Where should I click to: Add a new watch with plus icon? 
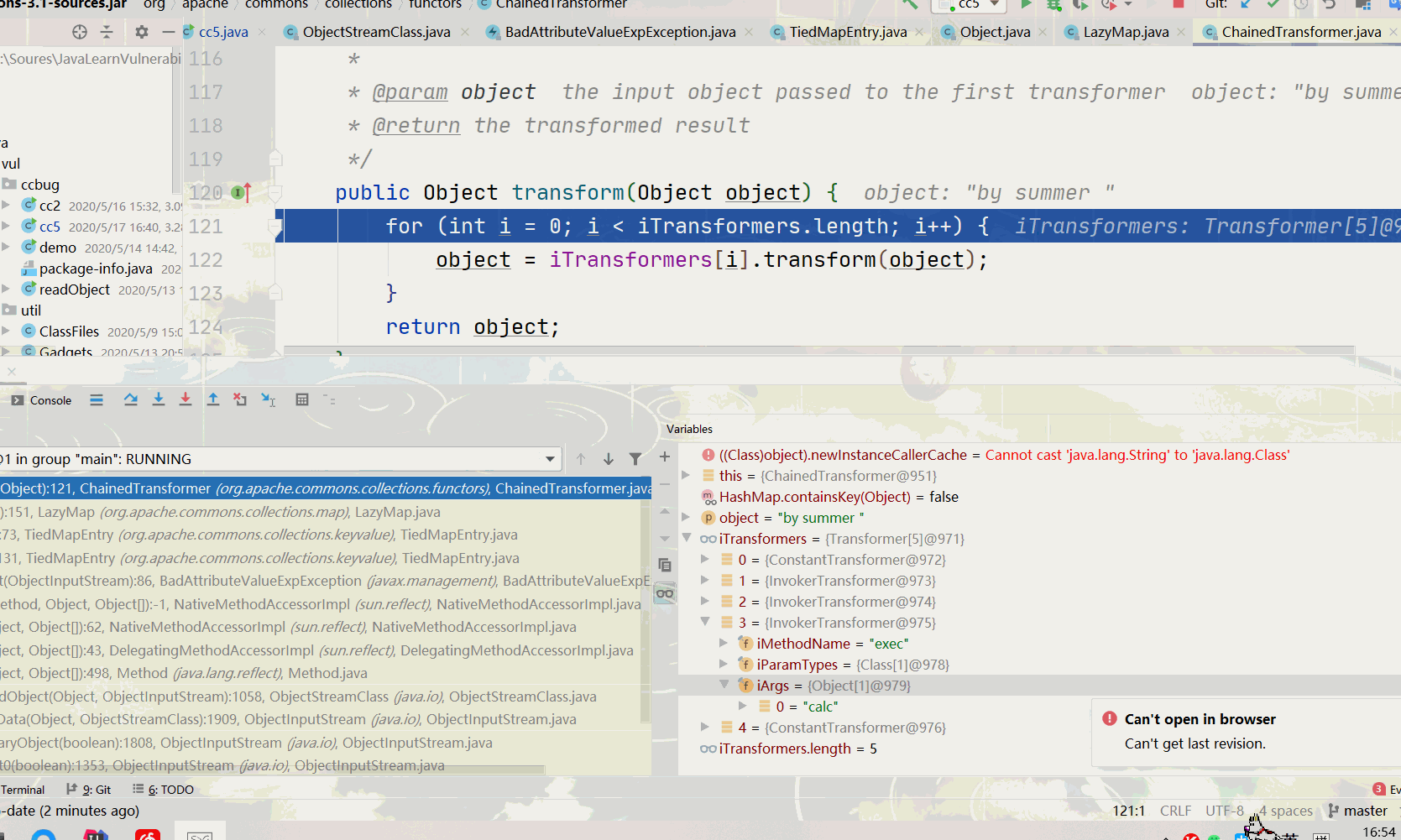tap(665, 457)
